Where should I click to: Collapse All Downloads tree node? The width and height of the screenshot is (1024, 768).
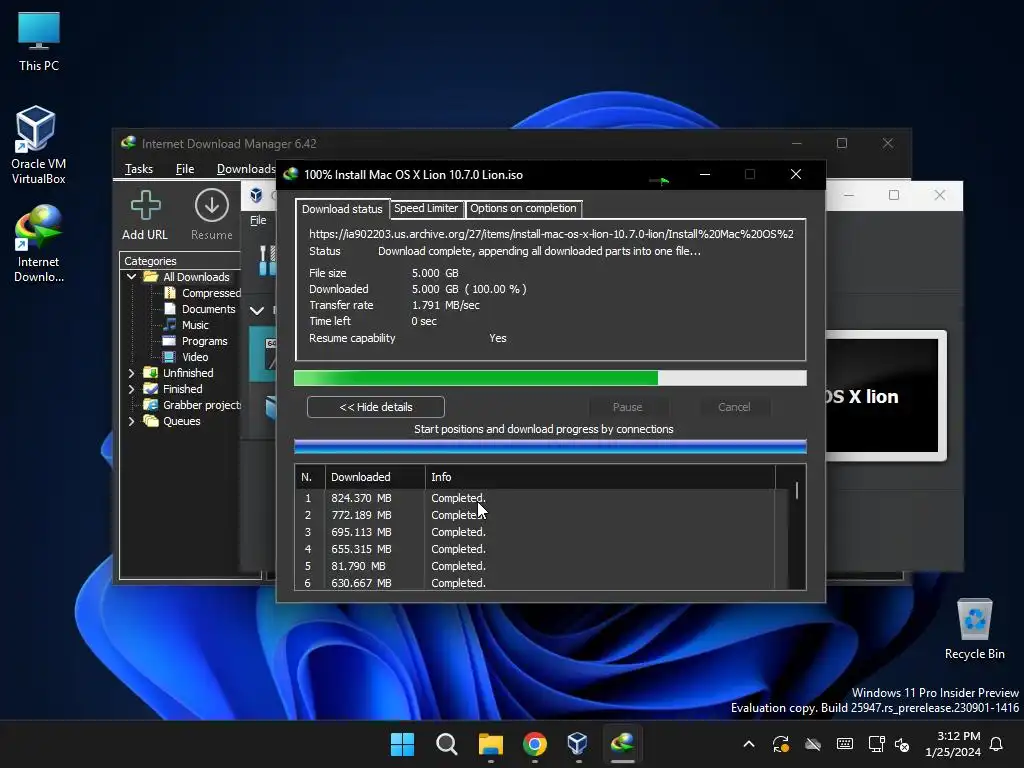pyautogui.click(x=131, y=277)
